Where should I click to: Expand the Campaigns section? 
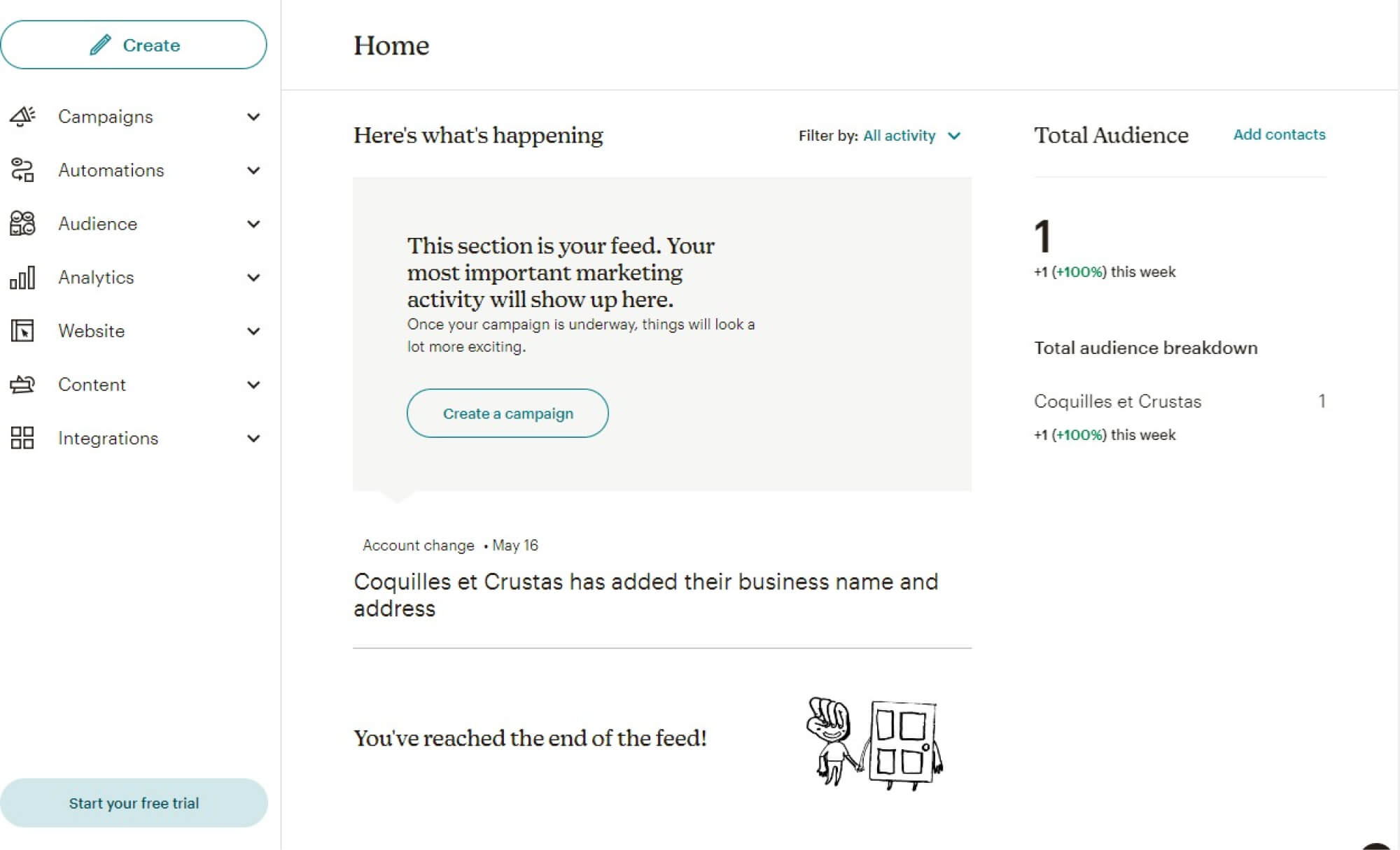pos(253,117)
